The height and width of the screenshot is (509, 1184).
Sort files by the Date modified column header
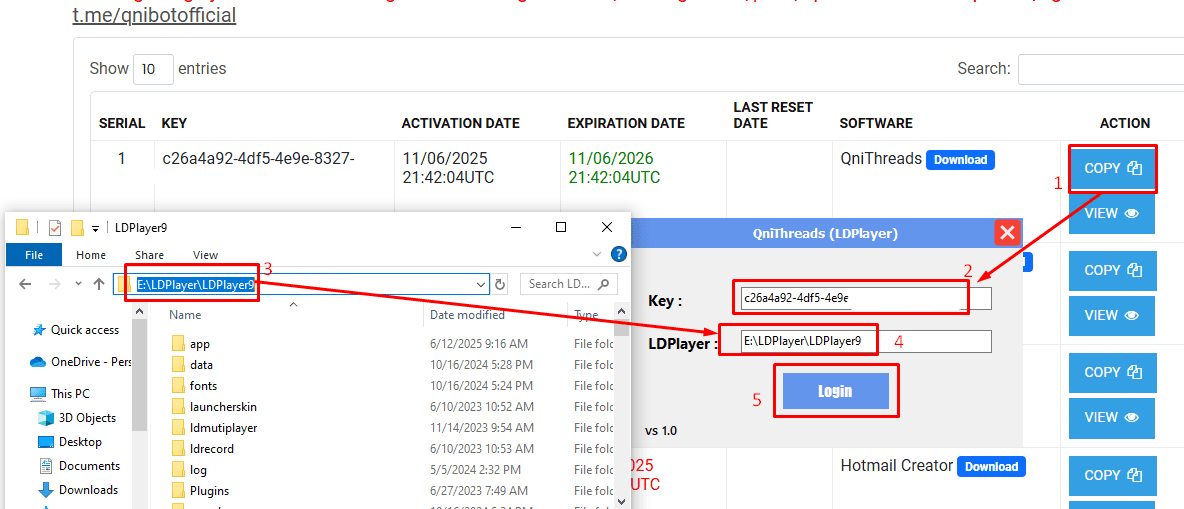point(467,314)
